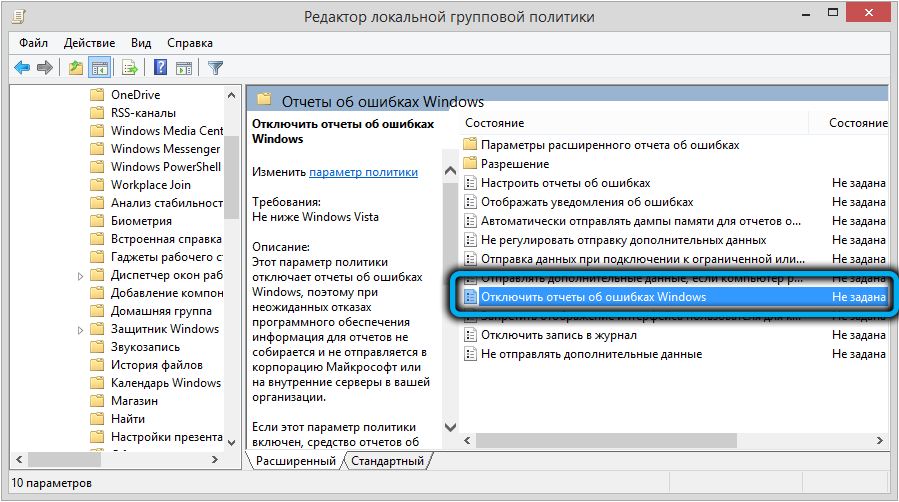
Task: Toggle the action pane toolbar icon
Action: [184, 68]
